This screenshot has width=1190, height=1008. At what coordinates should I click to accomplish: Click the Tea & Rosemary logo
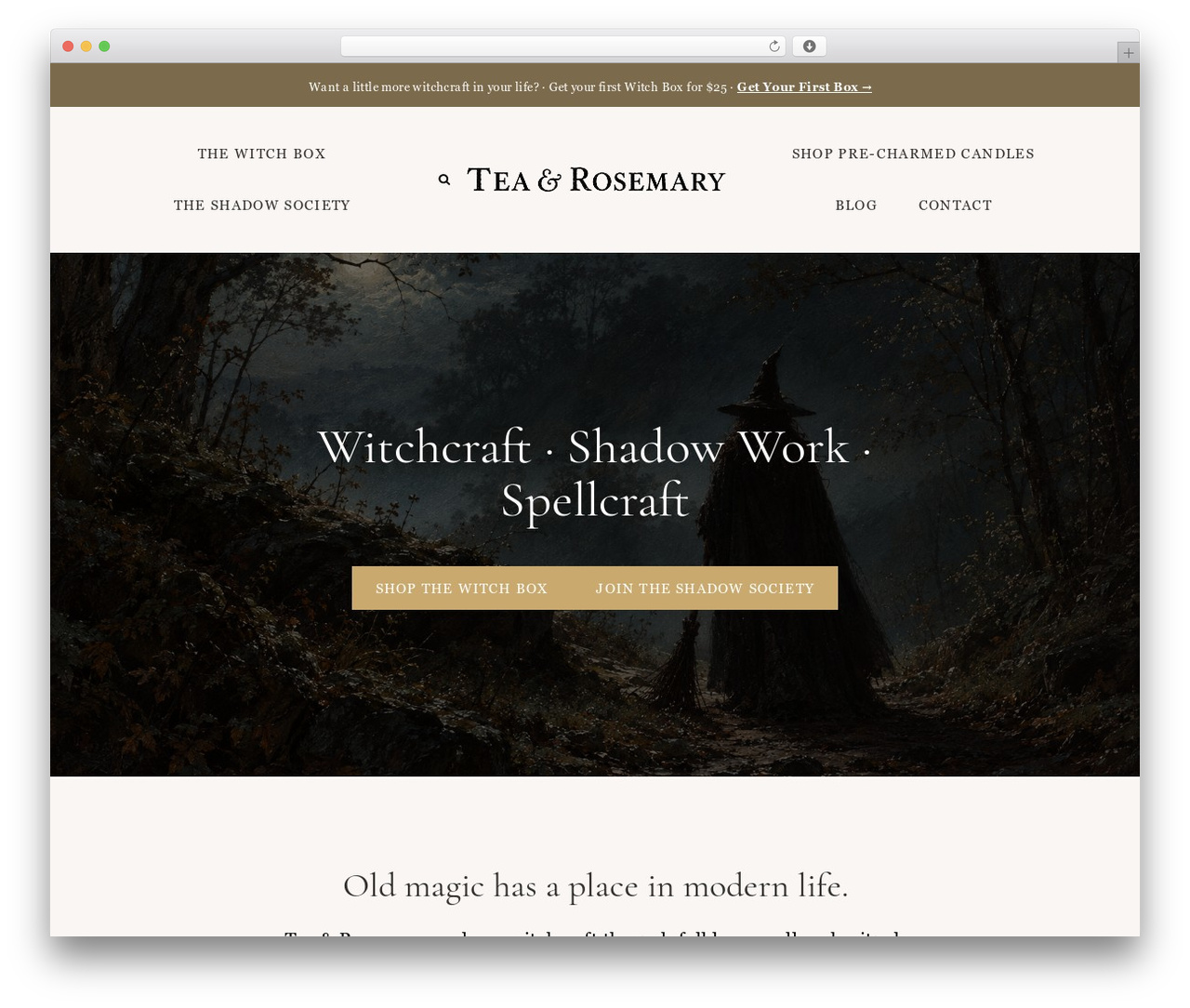point(596,179)
